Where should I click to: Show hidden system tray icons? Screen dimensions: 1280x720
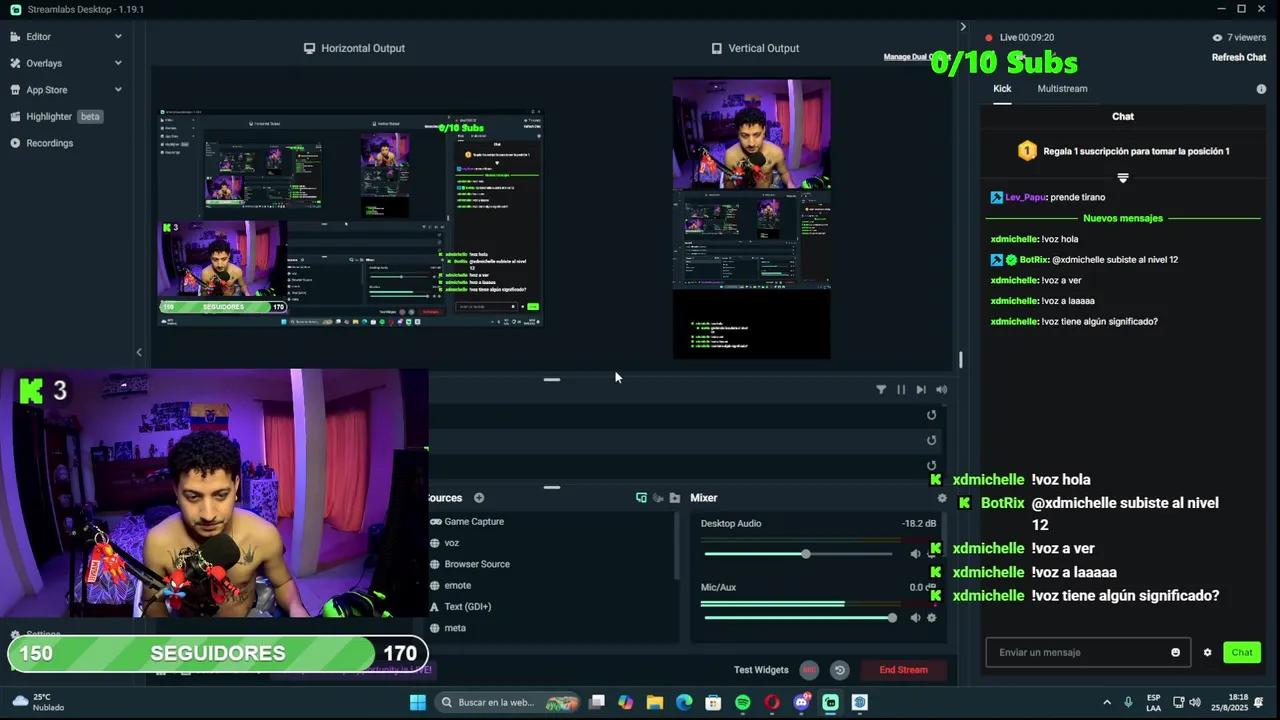(1106, 702)
